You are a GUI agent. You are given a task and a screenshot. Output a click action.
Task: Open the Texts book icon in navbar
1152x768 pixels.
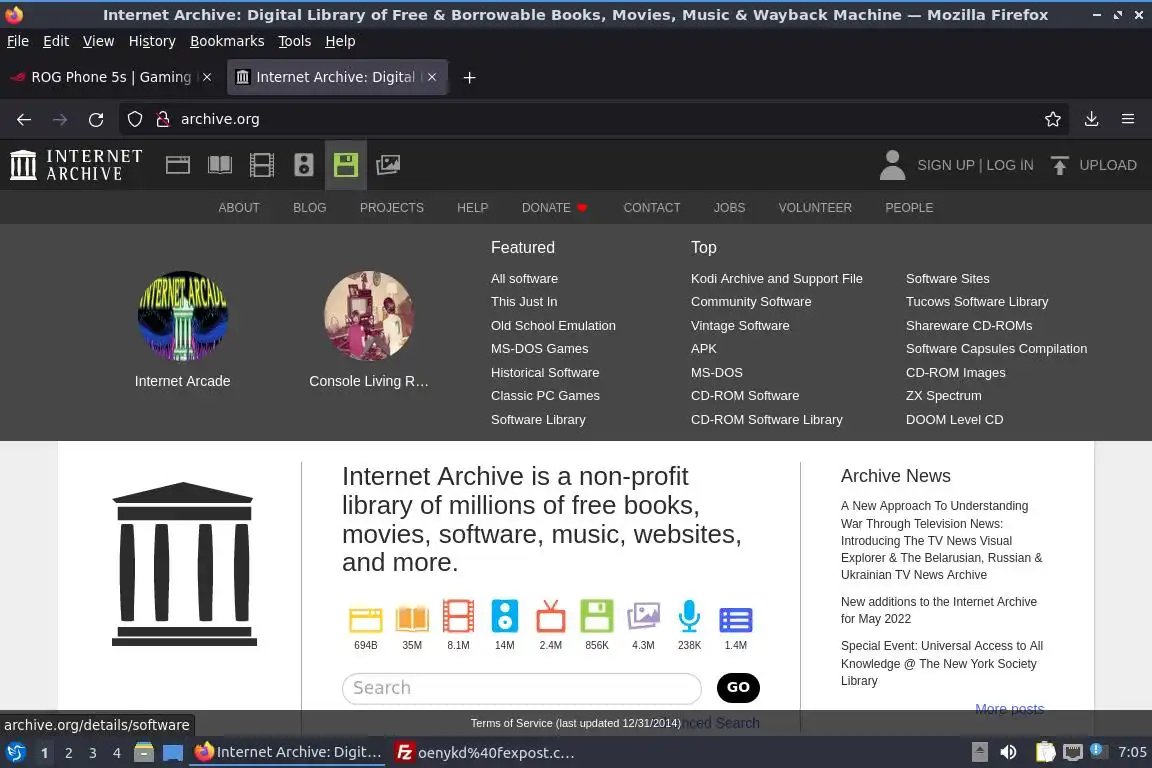tap(220, 165)
